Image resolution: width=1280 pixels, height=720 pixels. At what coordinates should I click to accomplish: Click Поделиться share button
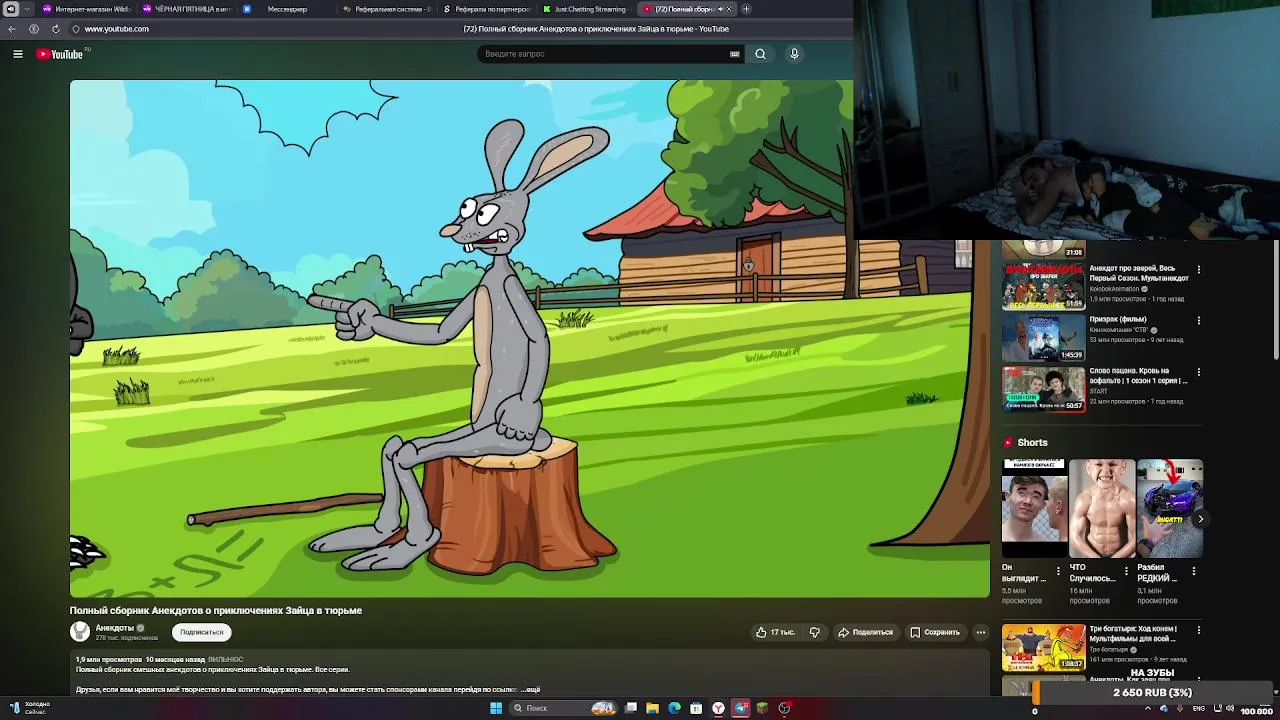865,632
